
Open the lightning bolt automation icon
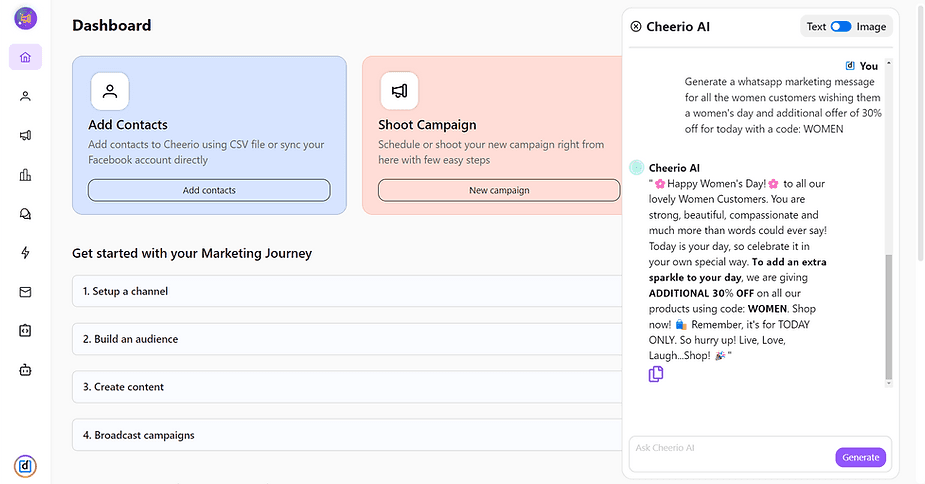click(25, 253)
